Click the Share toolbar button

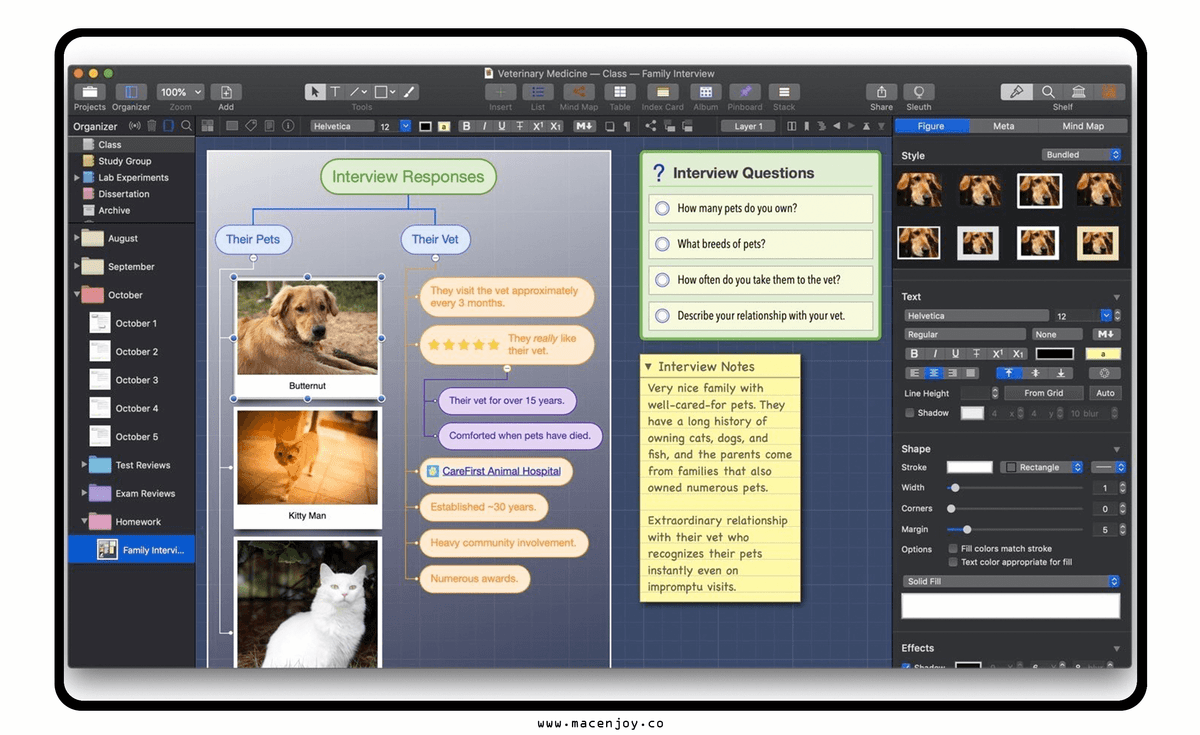881,92
